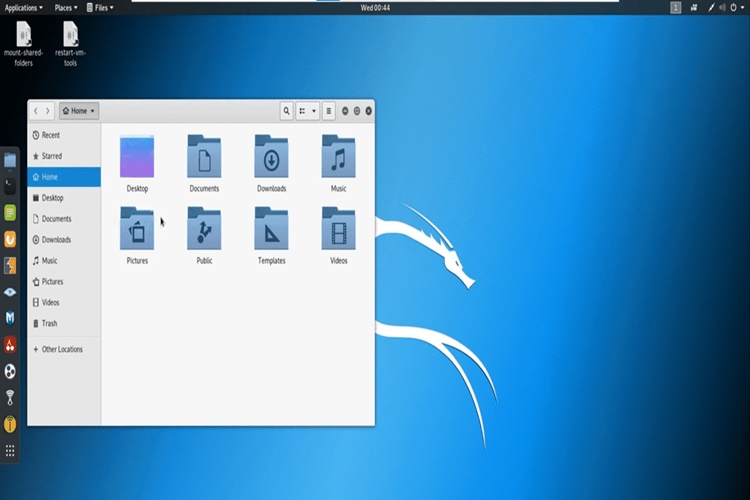Open the yellow circular app in dock
Viewport: 750px width, 500px height.
pyautogui.click(x=10, y=424)
